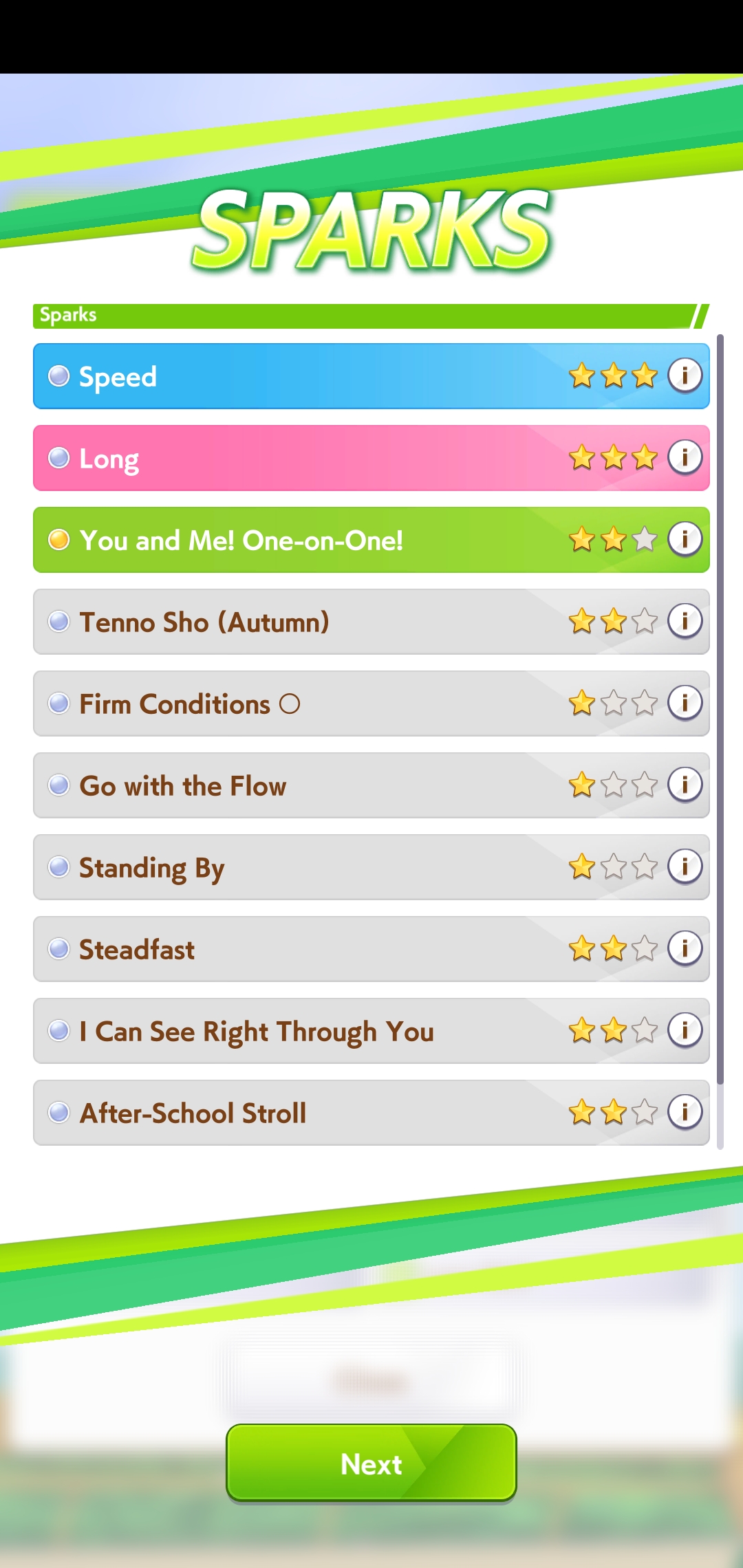
Task: Select yellow bullet beside You and Me! One-on-One!
Action: tap(59, 540)
